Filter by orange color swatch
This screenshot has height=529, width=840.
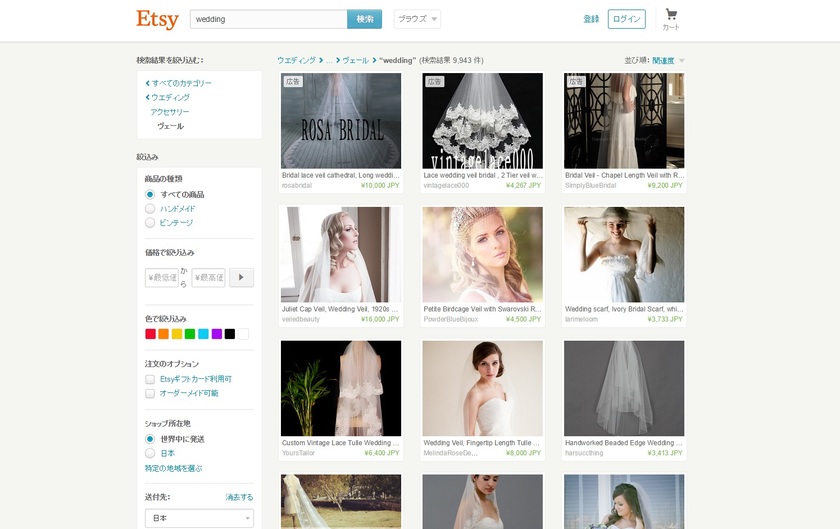pos(163,334)
